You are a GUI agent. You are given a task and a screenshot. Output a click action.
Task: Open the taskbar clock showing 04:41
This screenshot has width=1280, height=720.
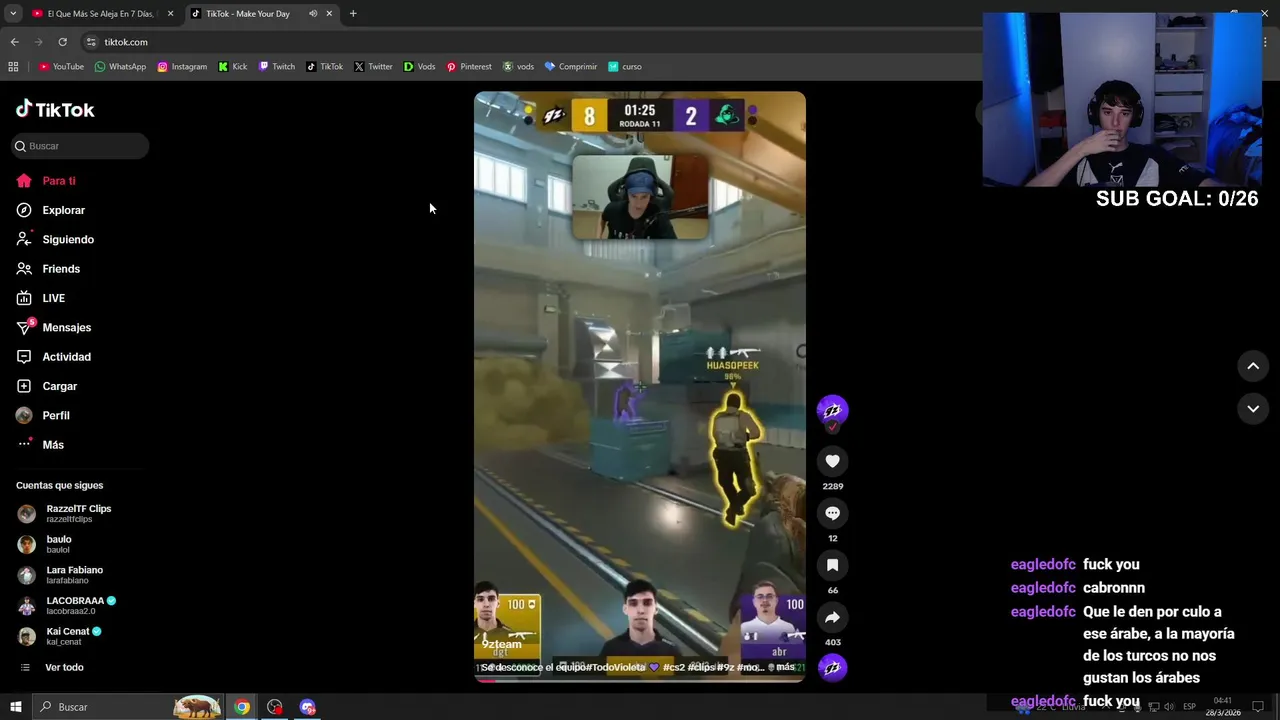[x=1222, y=707]
